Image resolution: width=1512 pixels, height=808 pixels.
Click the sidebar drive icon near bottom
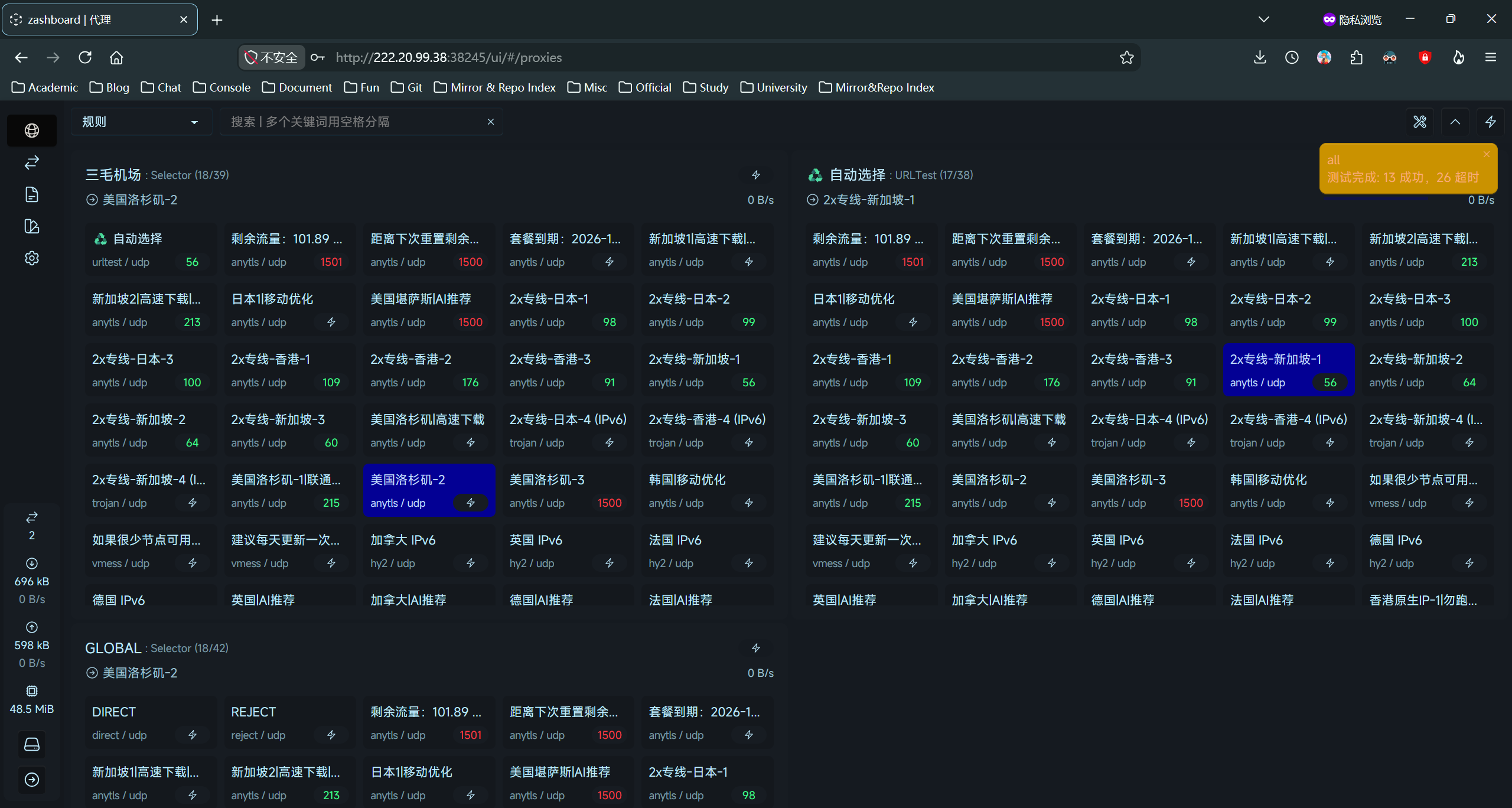coord(32,744)
